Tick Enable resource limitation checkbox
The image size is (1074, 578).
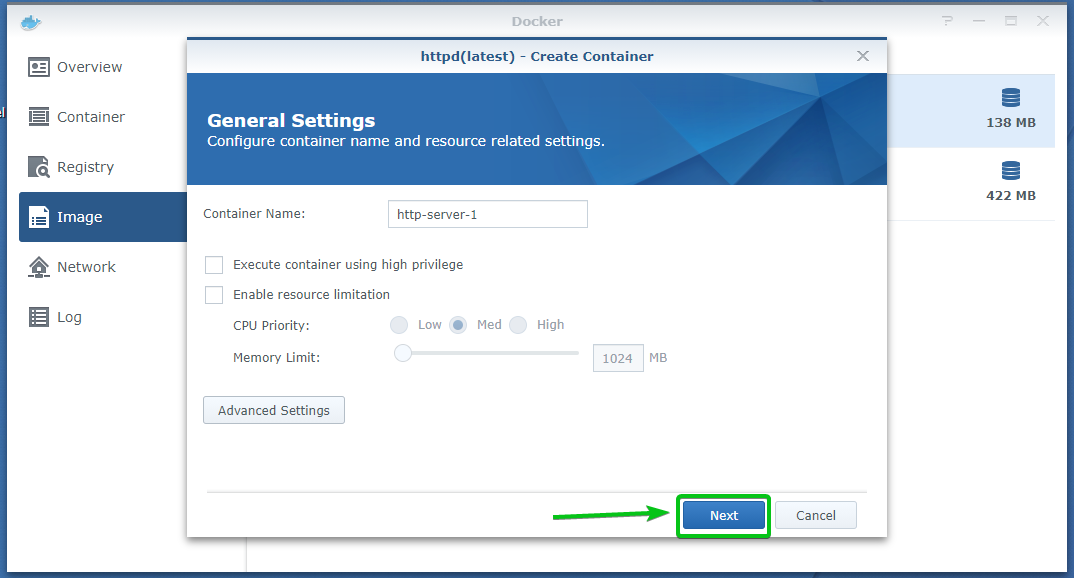[x=214, y=295]
